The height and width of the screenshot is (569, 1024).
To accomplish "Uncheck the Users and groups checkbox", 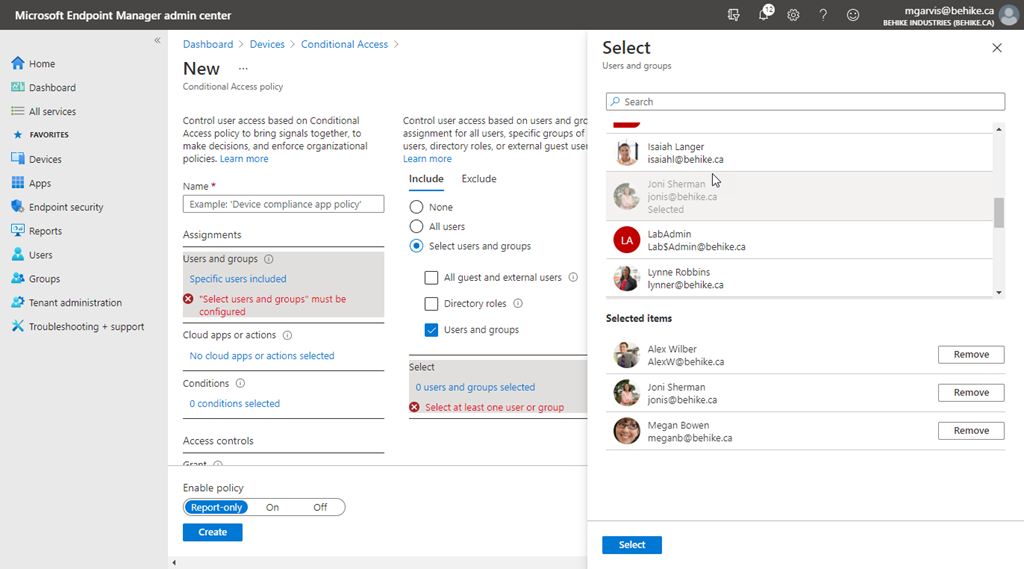I will (x=432, y=330).
